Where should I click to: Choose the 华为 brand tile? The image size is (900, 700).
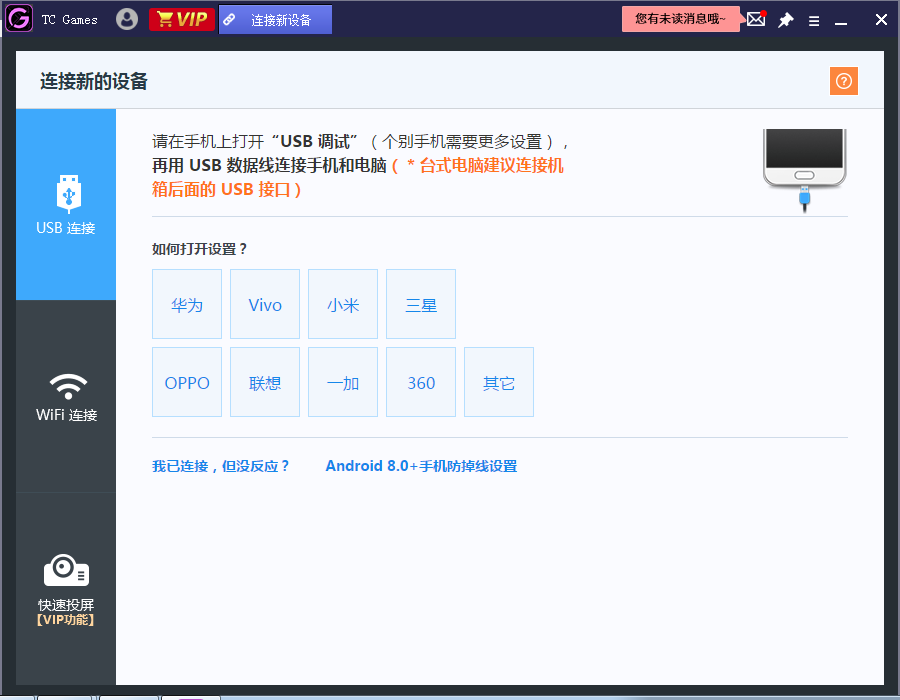click(187, 304)
